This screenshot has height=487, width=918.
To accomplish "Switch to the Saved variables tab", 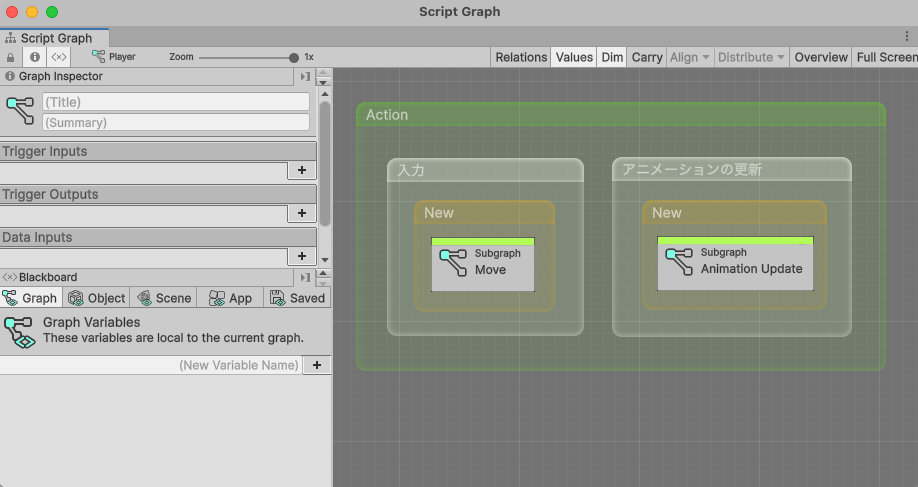I will click(x=297, y=298).
